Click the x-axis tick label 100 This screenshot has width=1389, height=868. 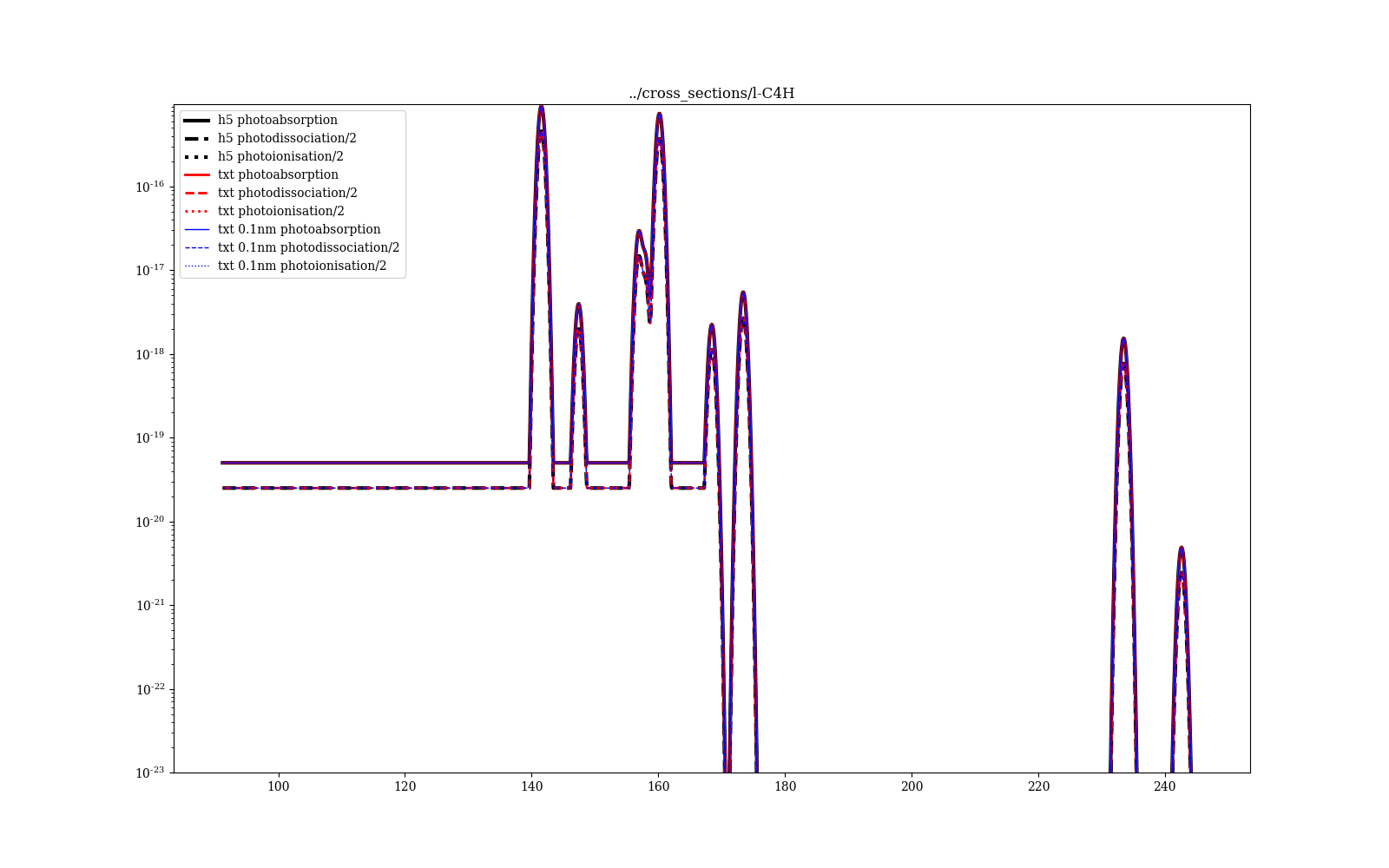pyautogui.click(x=278, y=786)
